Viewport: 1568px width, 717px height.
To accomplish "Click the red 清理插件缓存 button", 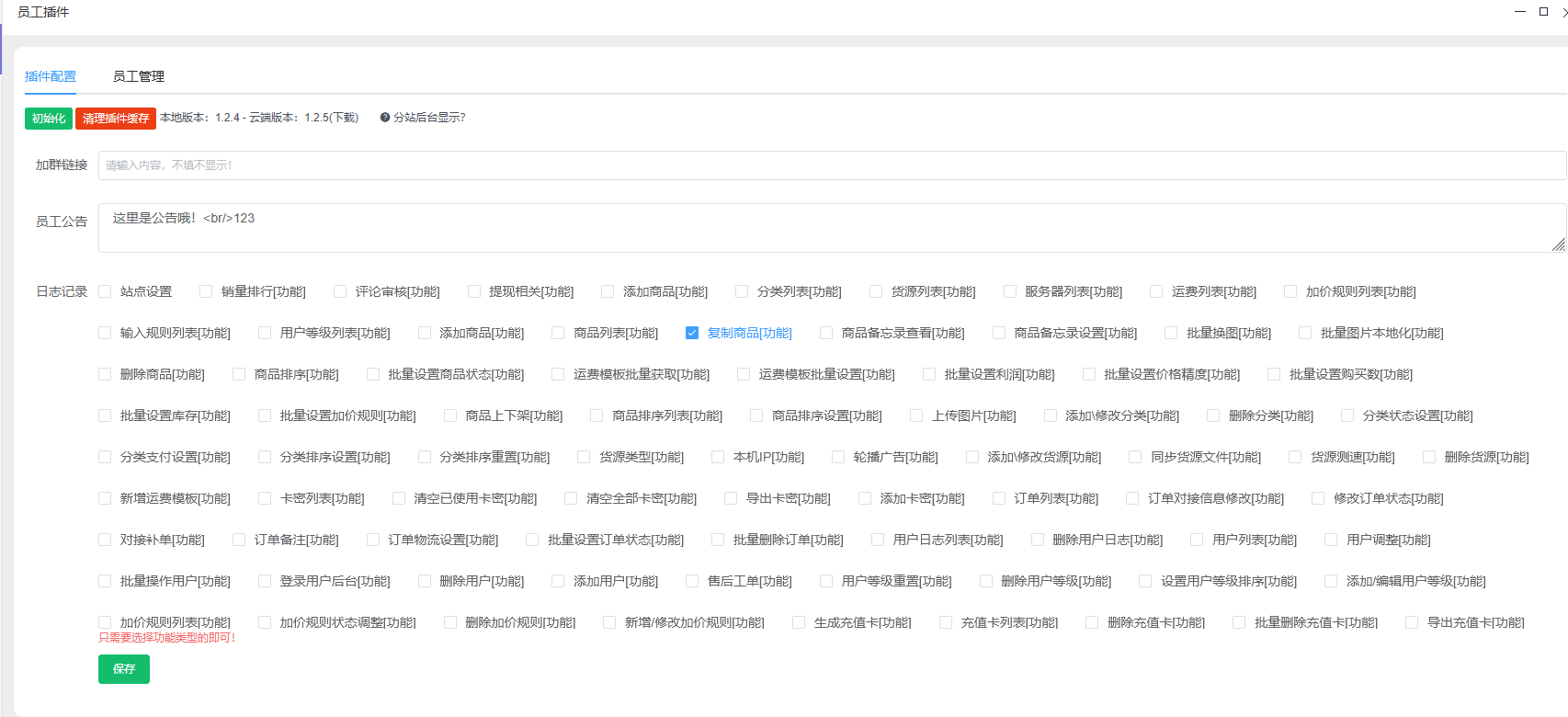I will pos(116,119).
